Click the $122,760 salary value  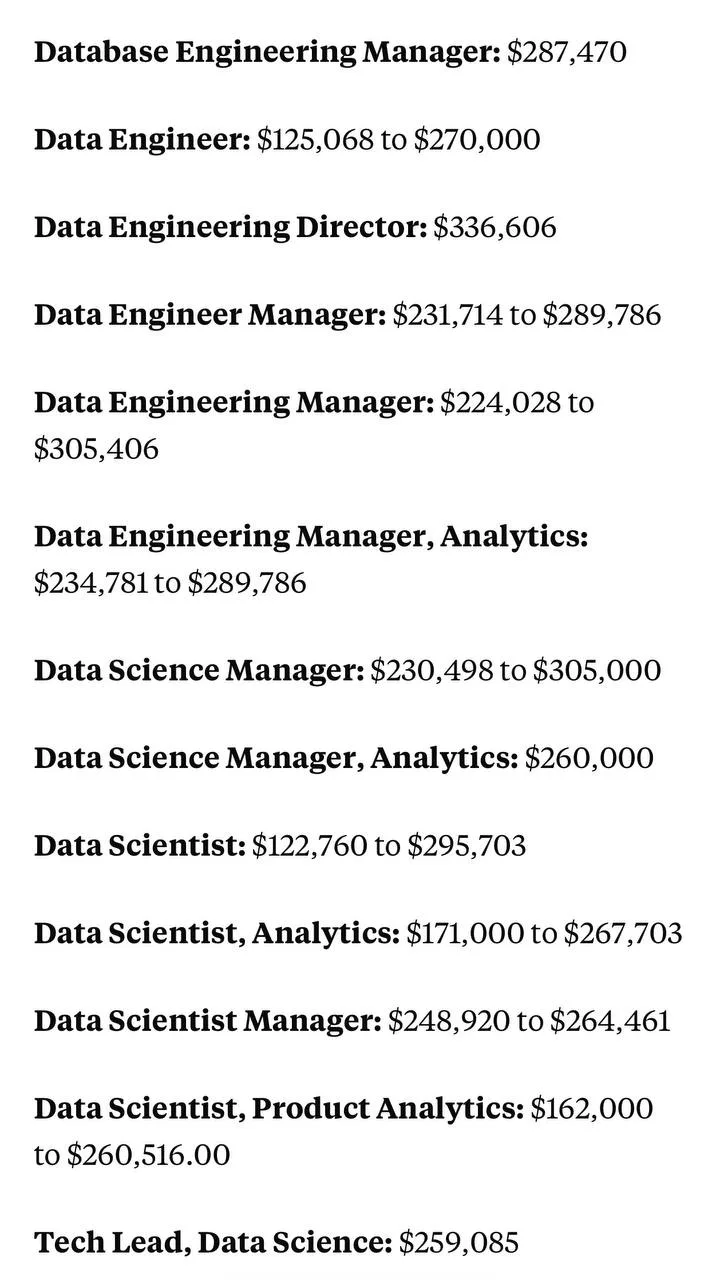(x=309, y=846)
